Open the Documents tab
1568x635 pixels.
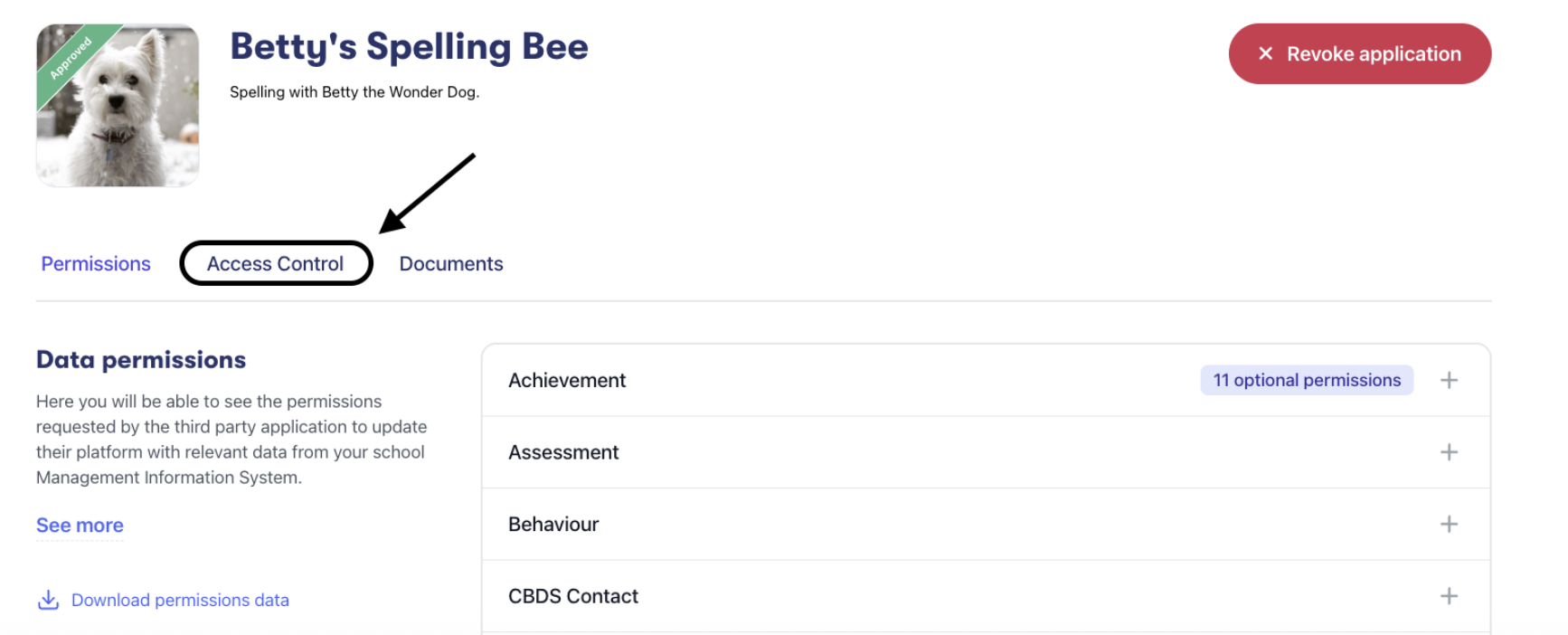(x=451, y=264)
